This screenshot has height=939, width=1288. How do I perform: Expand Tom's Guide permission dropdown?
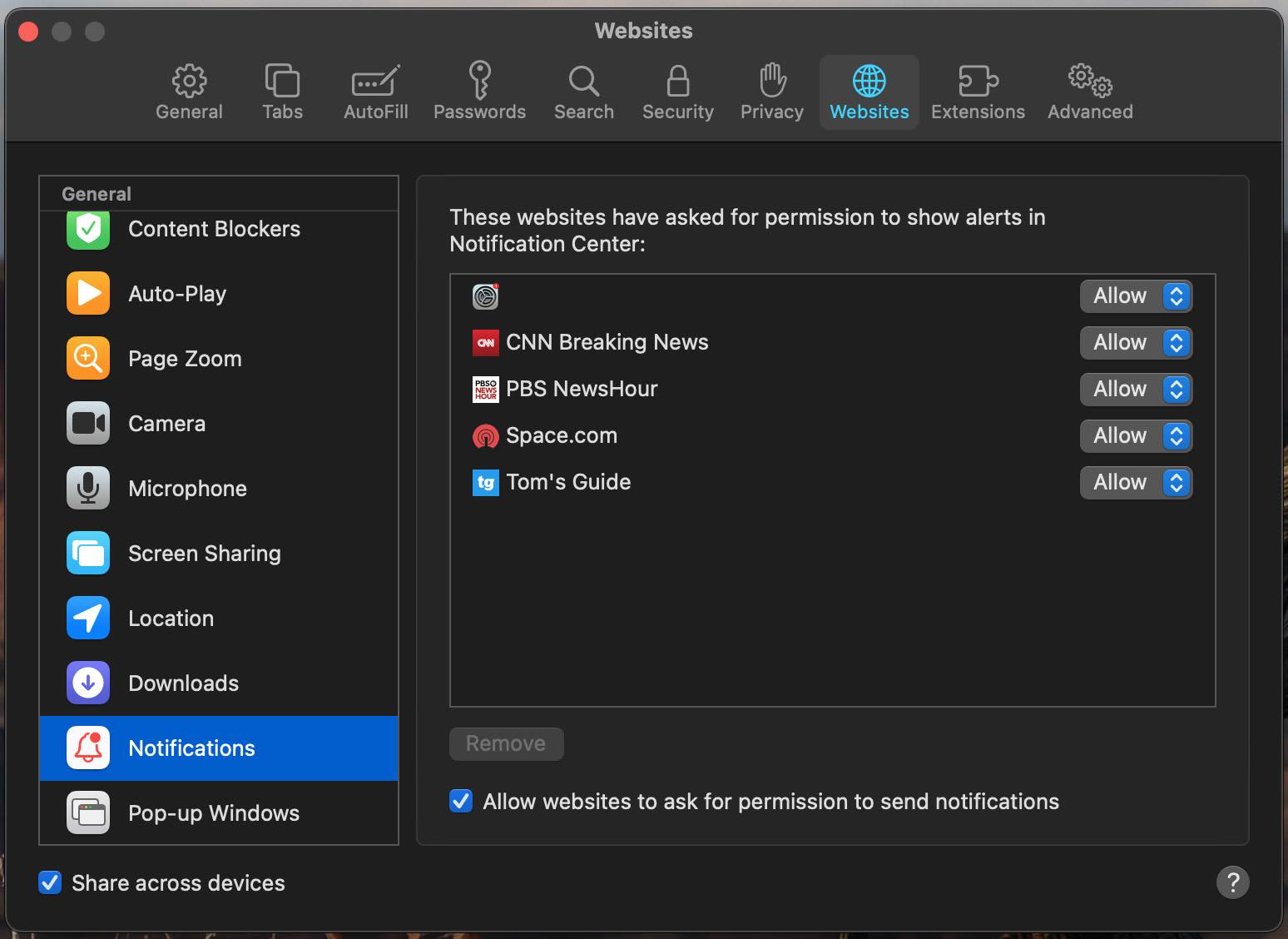pyautogui.click(x=1136, y=483)
